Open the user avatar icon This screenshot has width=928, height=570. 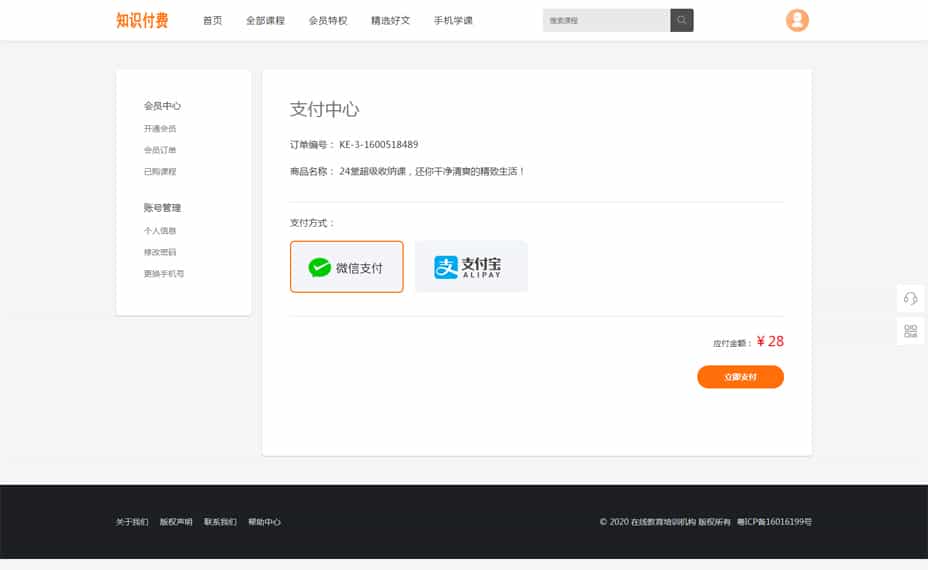click(x=797, y=20)
